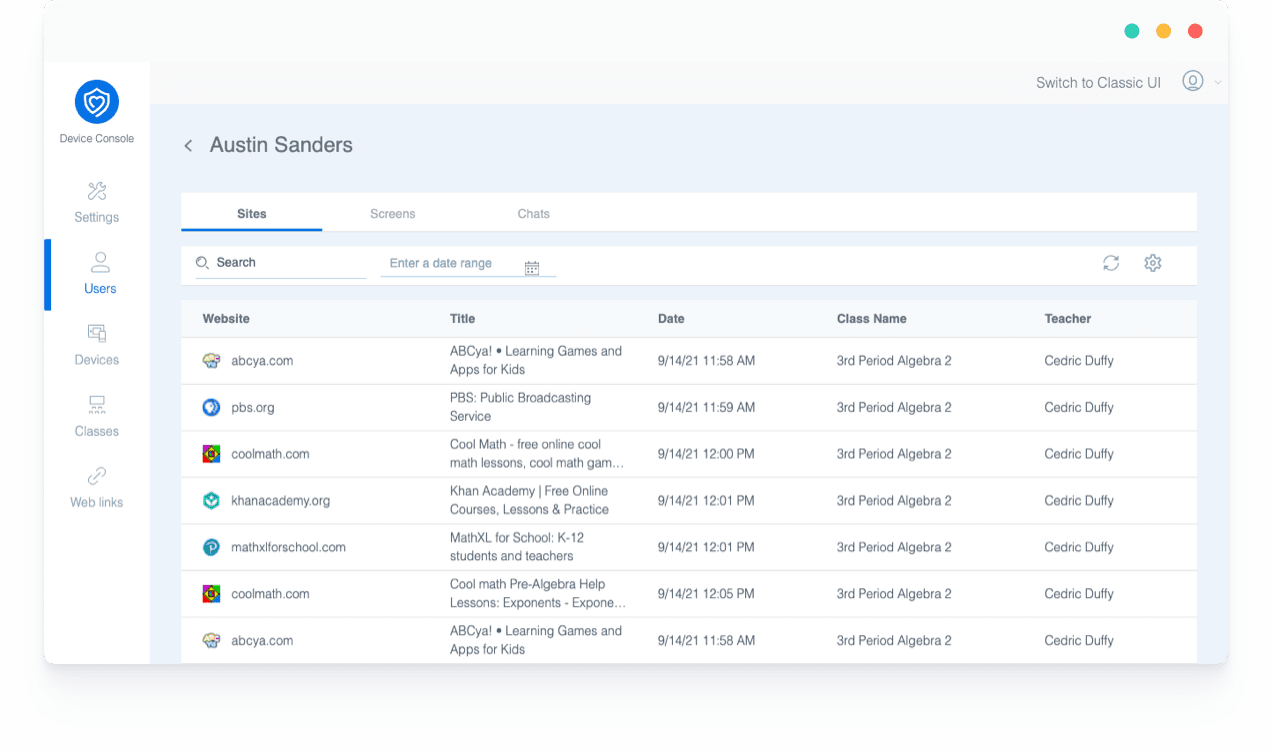Viewport: 1272px width, 752px height.
Task: Open the Device Console shield logo
Action: click(97, 101)
